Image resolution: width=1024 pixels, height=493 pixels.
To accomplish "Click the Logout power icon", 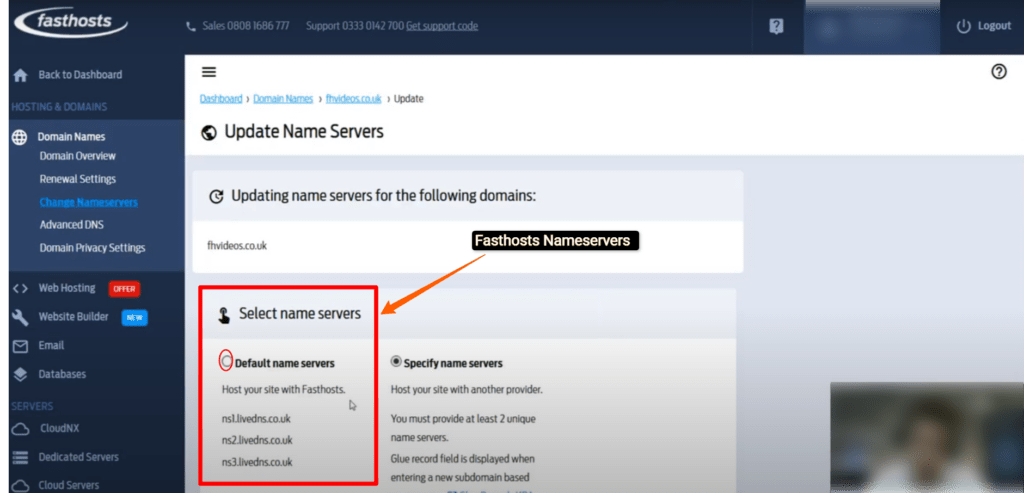I will coord(963,26).
